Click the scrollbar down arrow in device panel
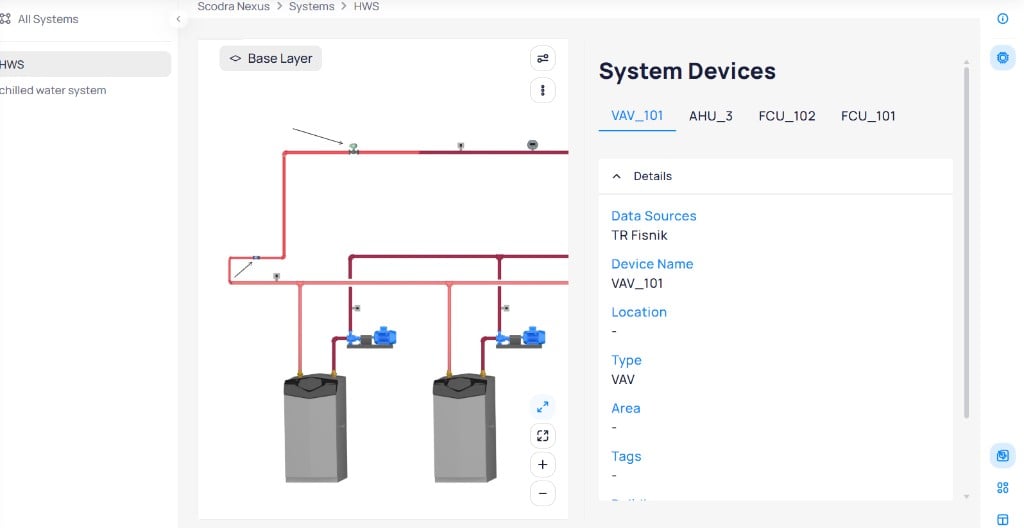This screenshot has height=528, width=1024. [x=967, y=497]
